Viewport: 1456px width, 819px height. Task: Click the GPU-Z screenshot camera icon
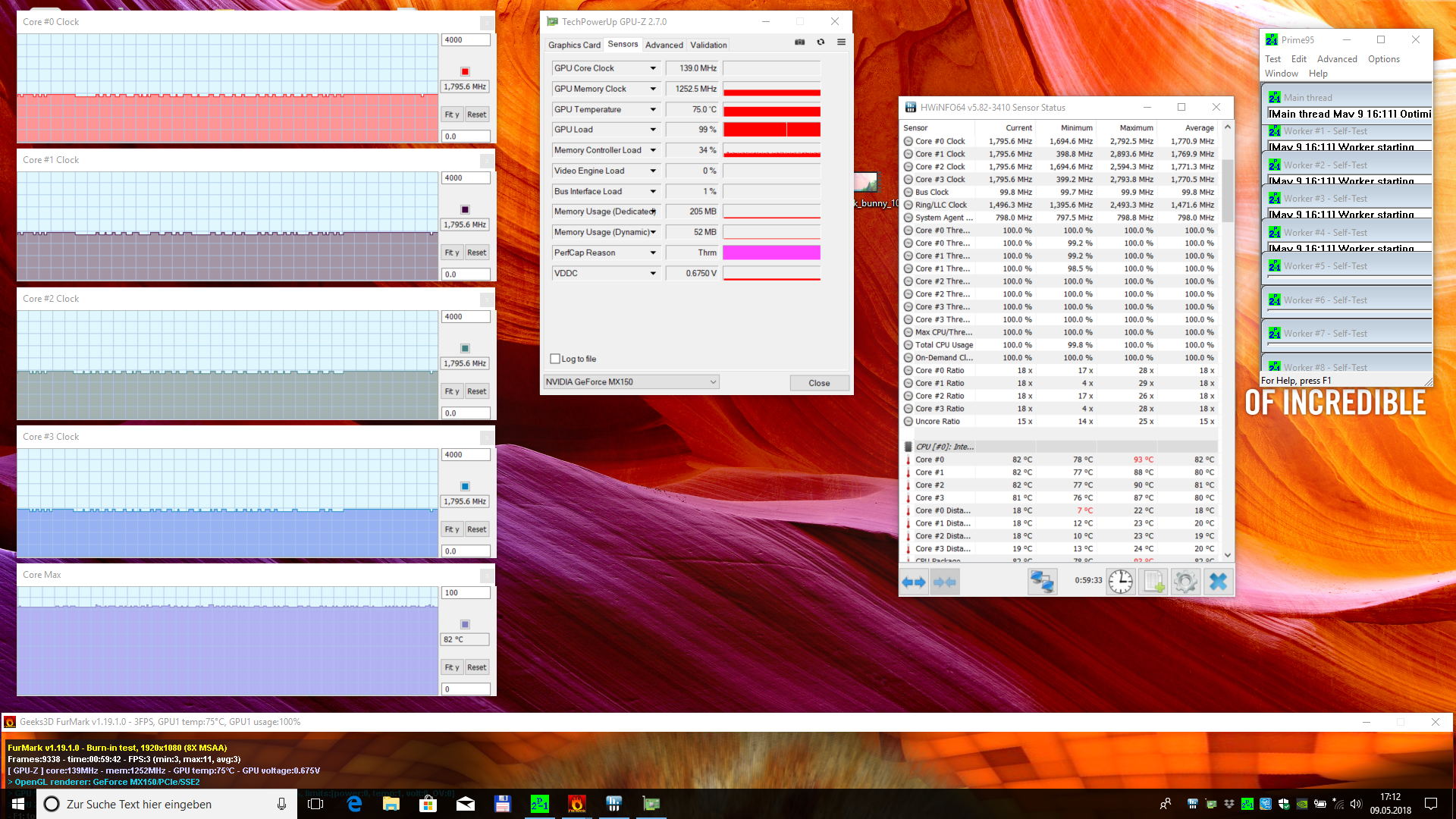[799, 42]
